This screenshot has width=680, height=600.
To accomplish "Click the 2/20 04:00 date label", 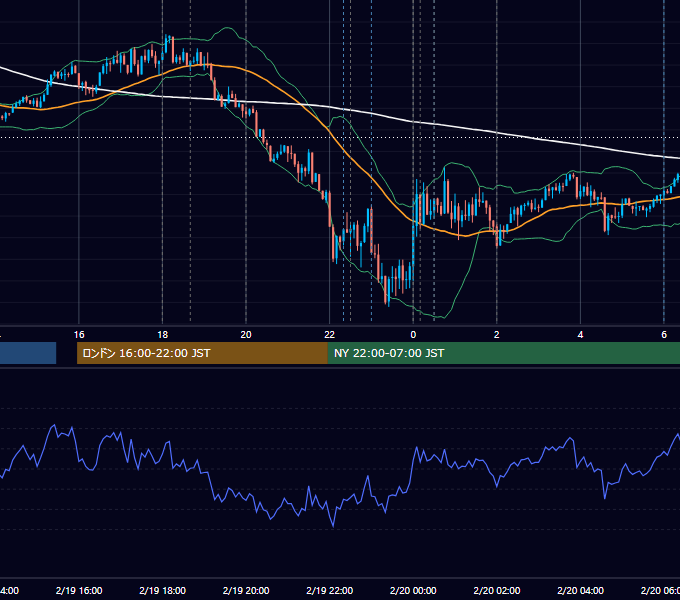I will pos(580,590).
